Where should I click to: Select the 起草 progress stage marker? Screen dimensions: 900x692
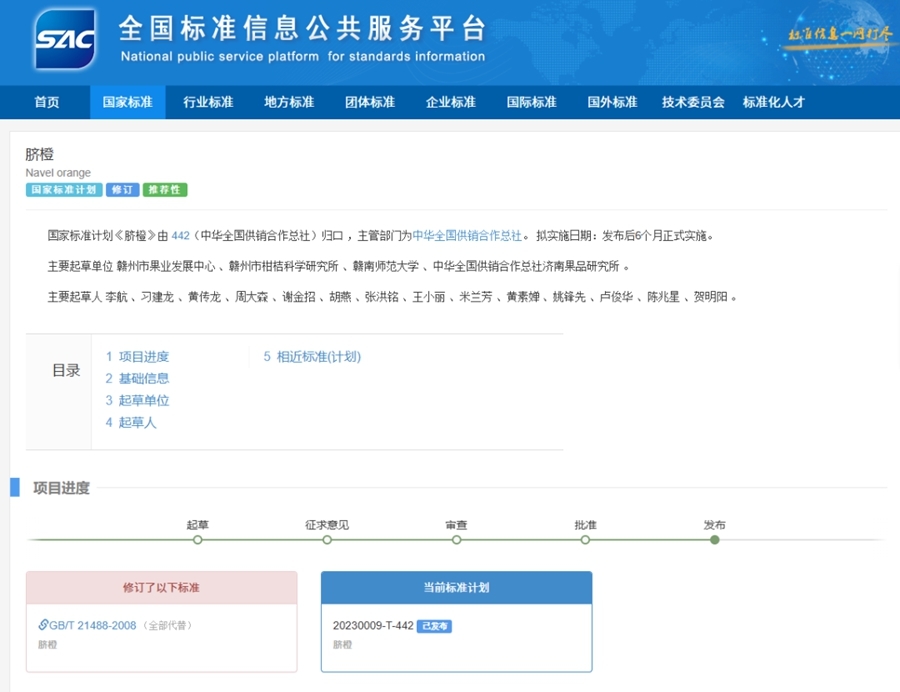click(x=197, y=539)
